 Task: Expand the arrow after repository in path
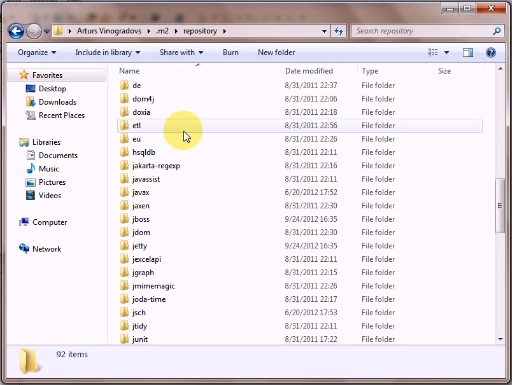point(224,31)
